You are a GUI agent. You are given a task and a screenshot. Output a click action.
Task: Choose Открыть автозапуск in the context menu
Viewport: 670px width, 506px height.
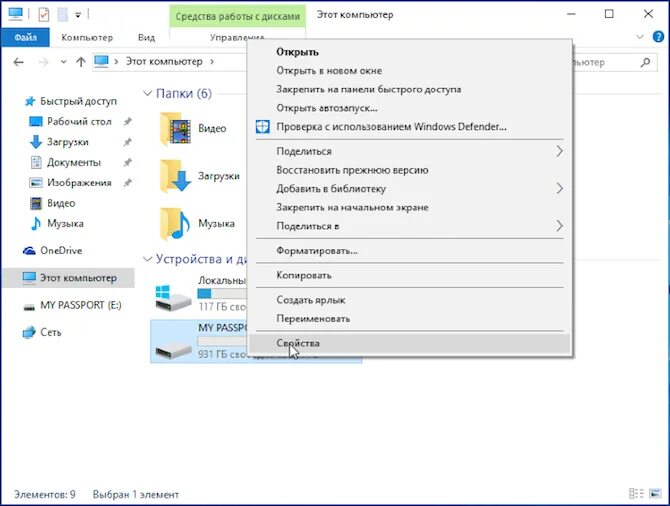(409, 108)
